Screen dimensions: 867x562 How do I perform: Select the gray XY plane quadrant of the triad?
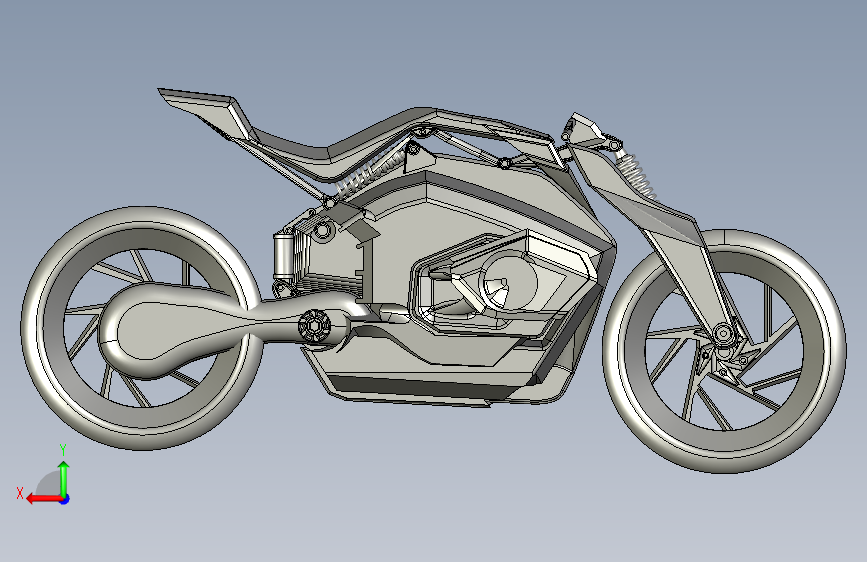pos(50,484)
